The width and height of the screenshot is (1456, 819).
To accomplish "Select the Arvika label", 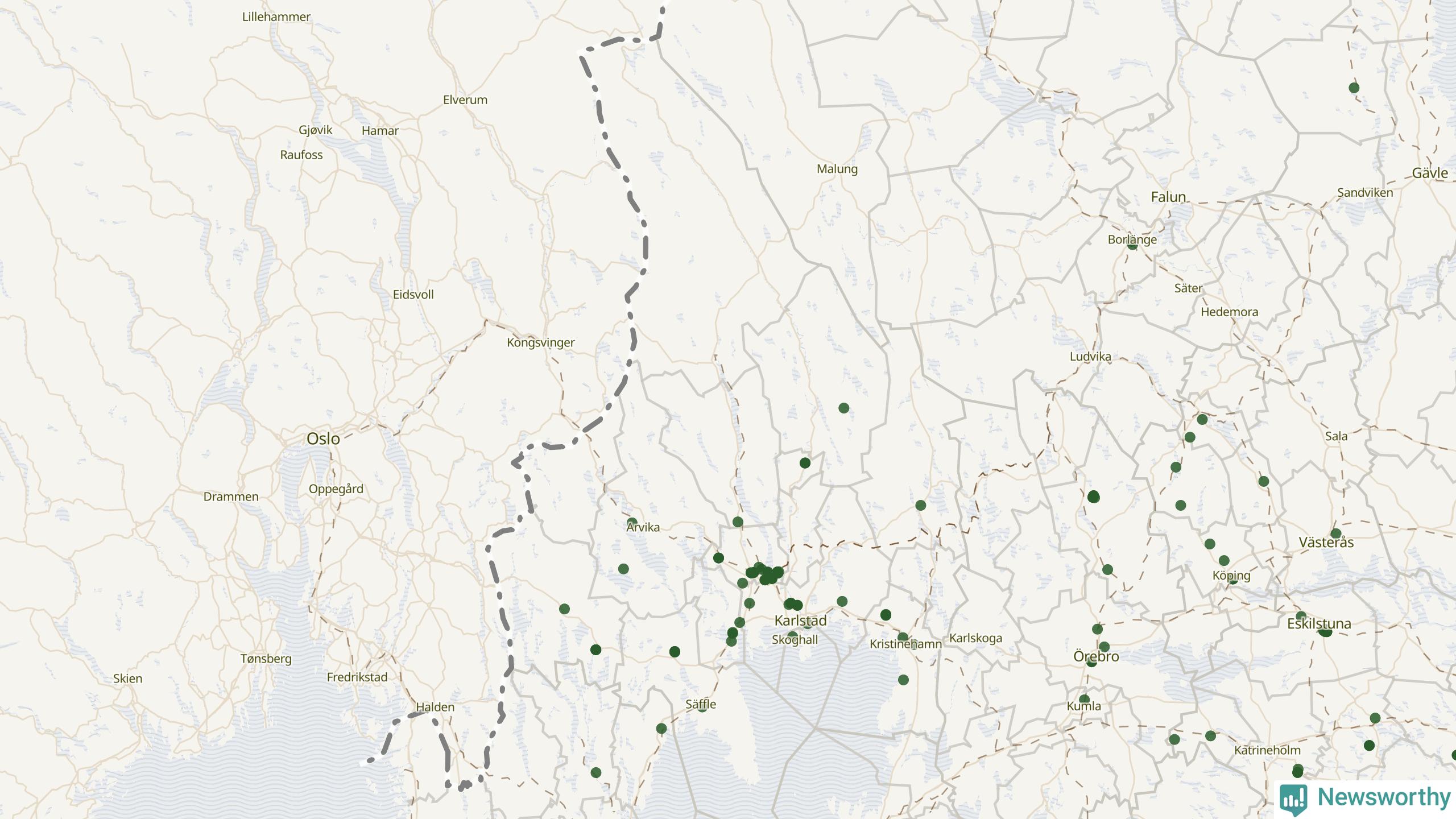I will coord(643,528).
